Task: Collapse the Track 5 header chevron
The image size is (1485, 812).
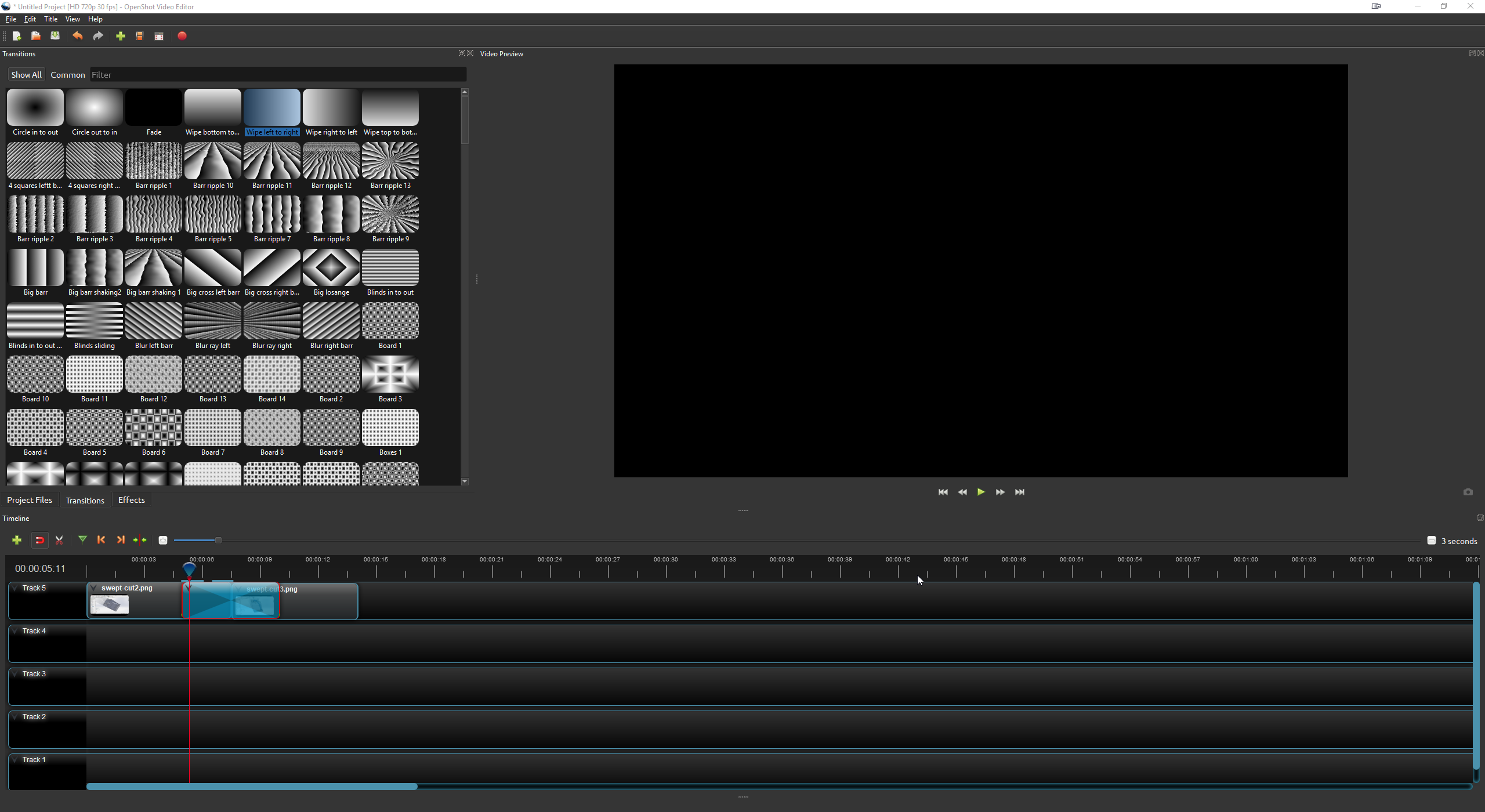Action: click(x=14, y=587)
